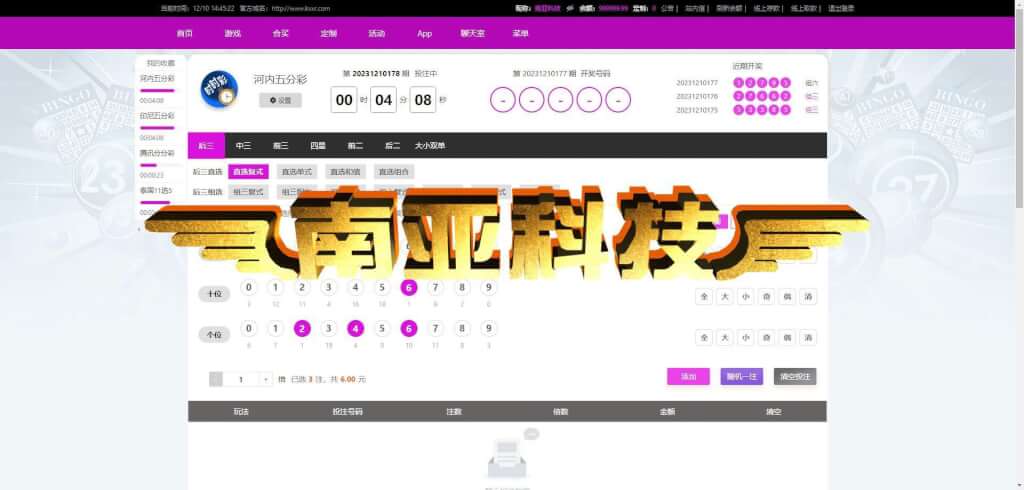
Task: Toggle number 0 in the 十位 row
Action: [x=249, y=287]
